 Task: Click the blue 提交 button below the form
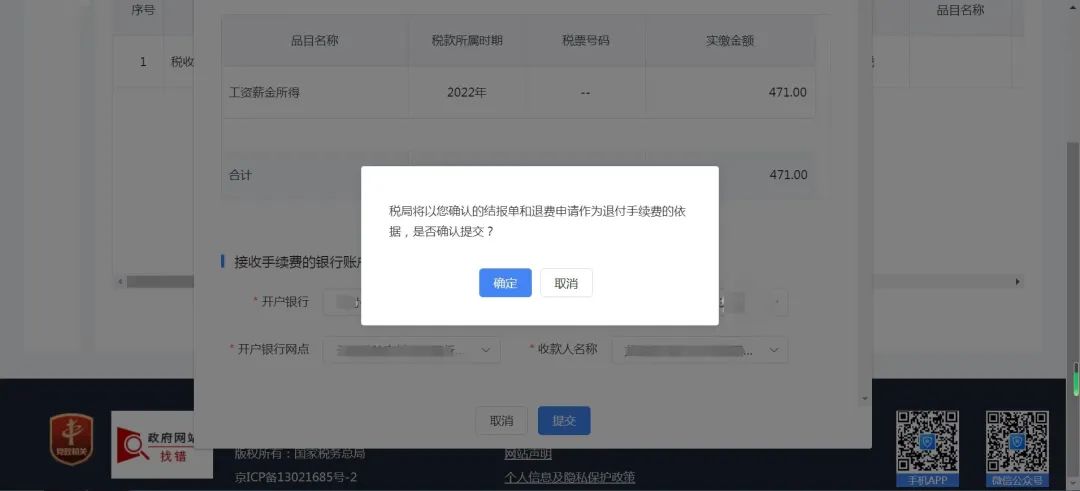click(564, 421)
